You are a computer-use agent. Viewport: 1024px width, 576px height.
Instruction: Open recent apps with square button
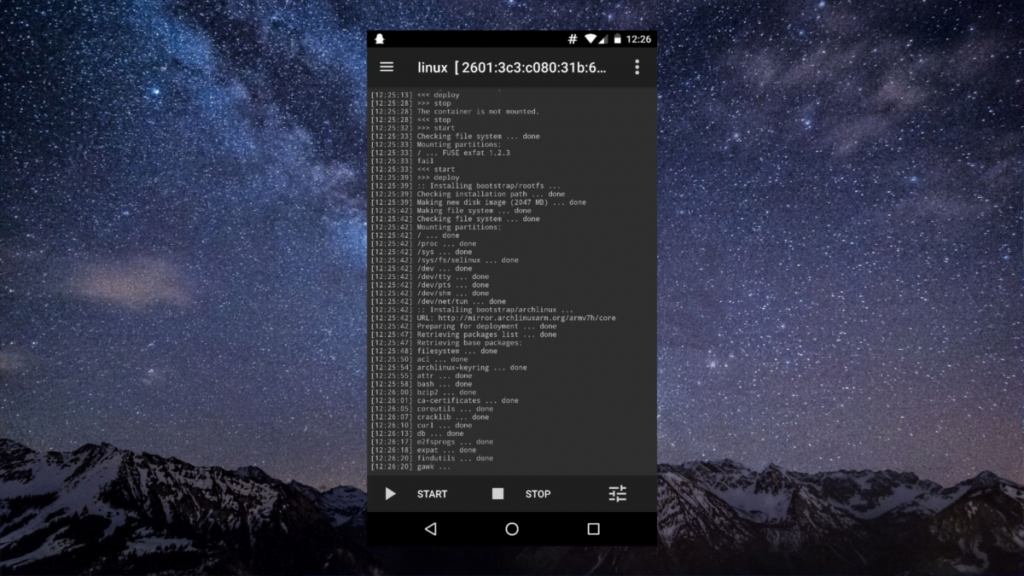pos(593,529)
